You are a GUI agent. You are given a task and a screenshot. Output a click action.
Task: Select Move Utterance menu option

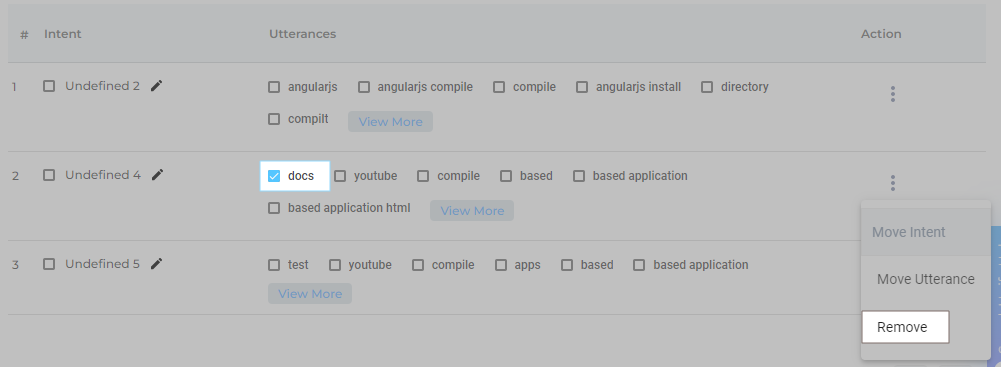[926, 280]
